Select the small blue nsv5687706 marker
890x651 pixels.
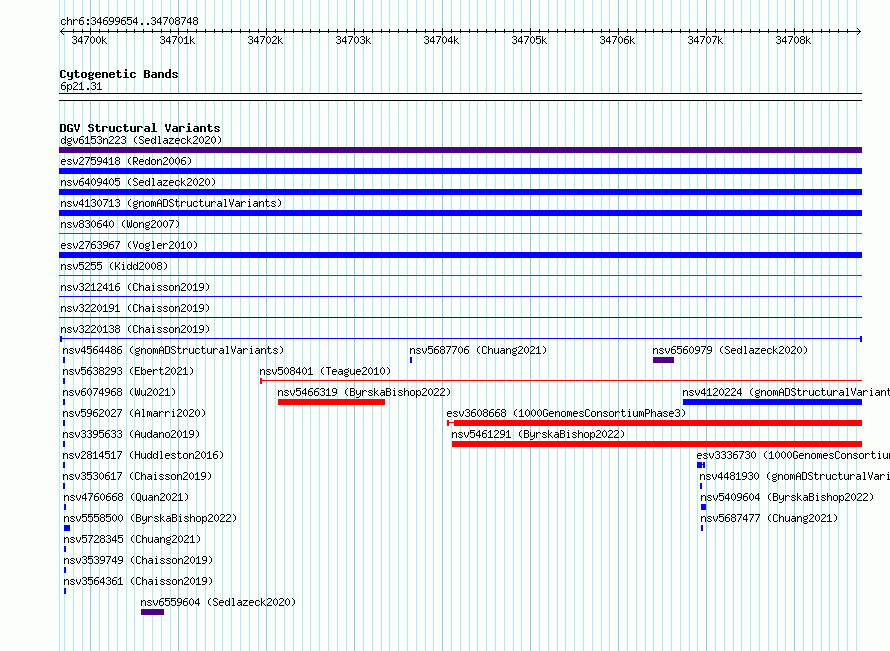pyautogui.click(x=411, y=360)
